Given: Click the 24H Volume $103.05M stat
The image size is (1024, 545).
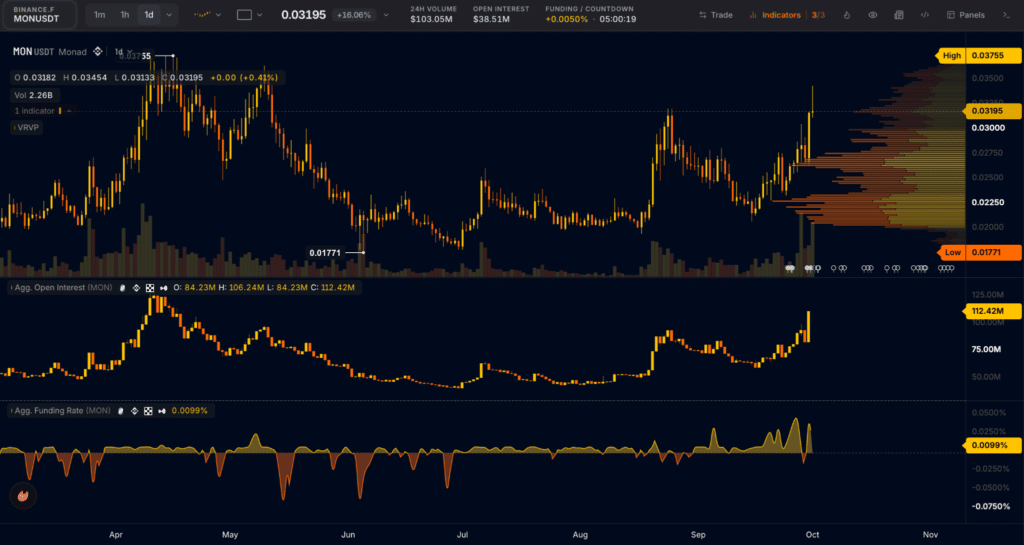Looking at the screenshot, I should tap(433, 14).
